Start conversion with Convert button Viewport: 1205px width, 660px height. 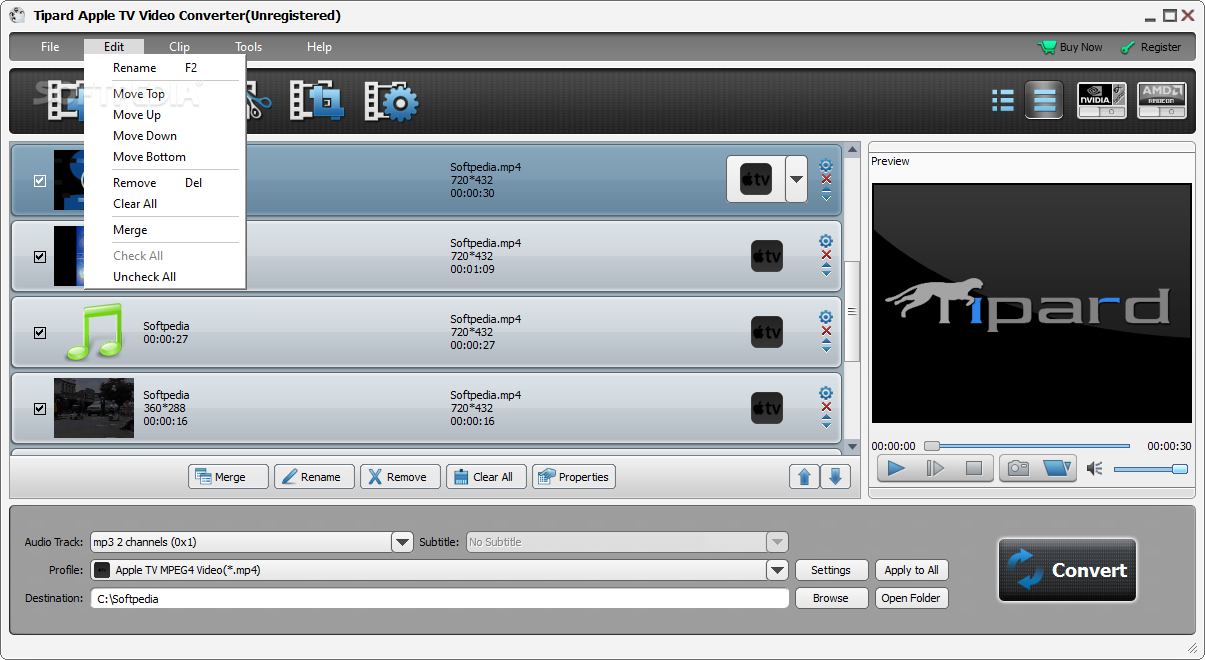click(x=1067, y=570)
